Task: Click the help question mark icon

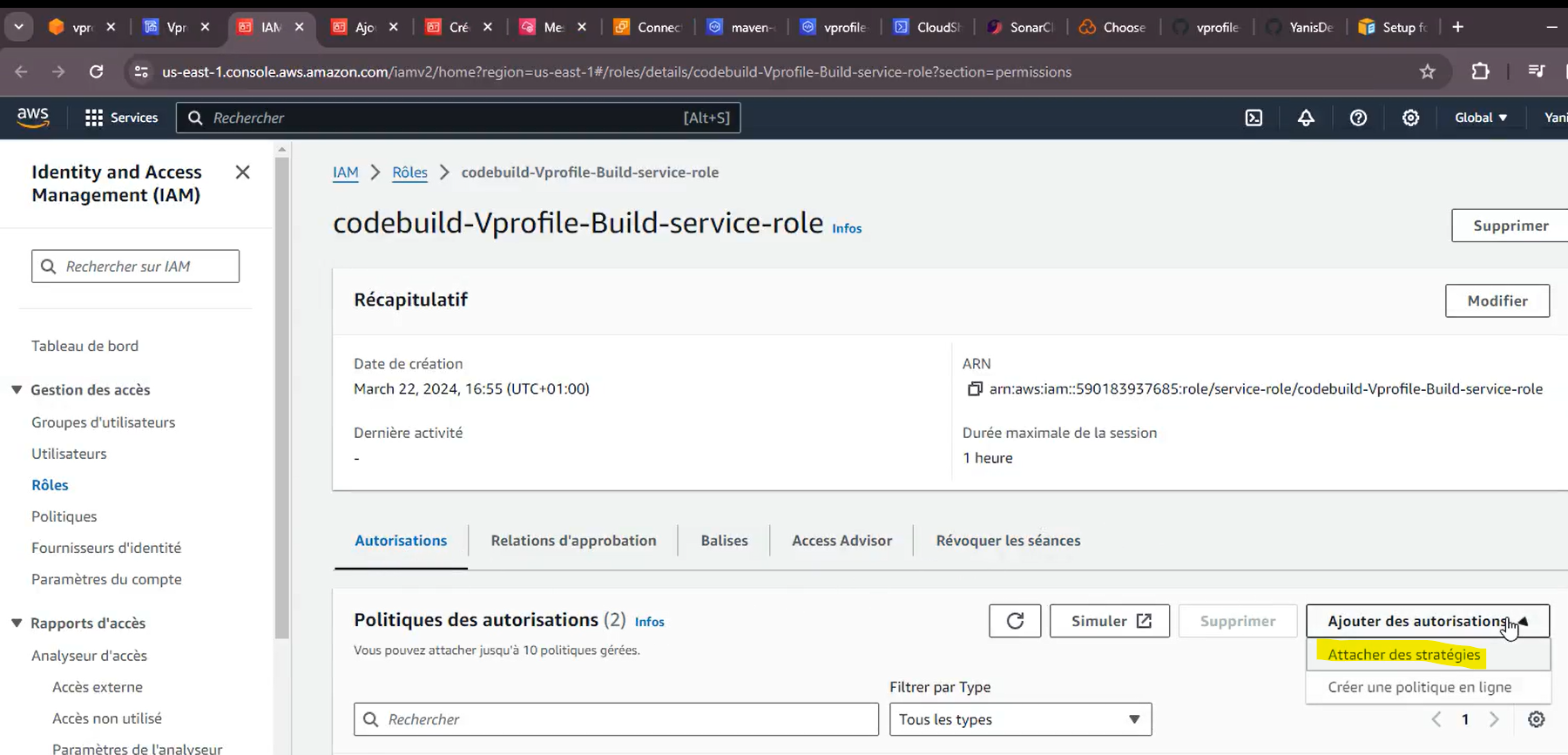Action: pos(1358,118)
